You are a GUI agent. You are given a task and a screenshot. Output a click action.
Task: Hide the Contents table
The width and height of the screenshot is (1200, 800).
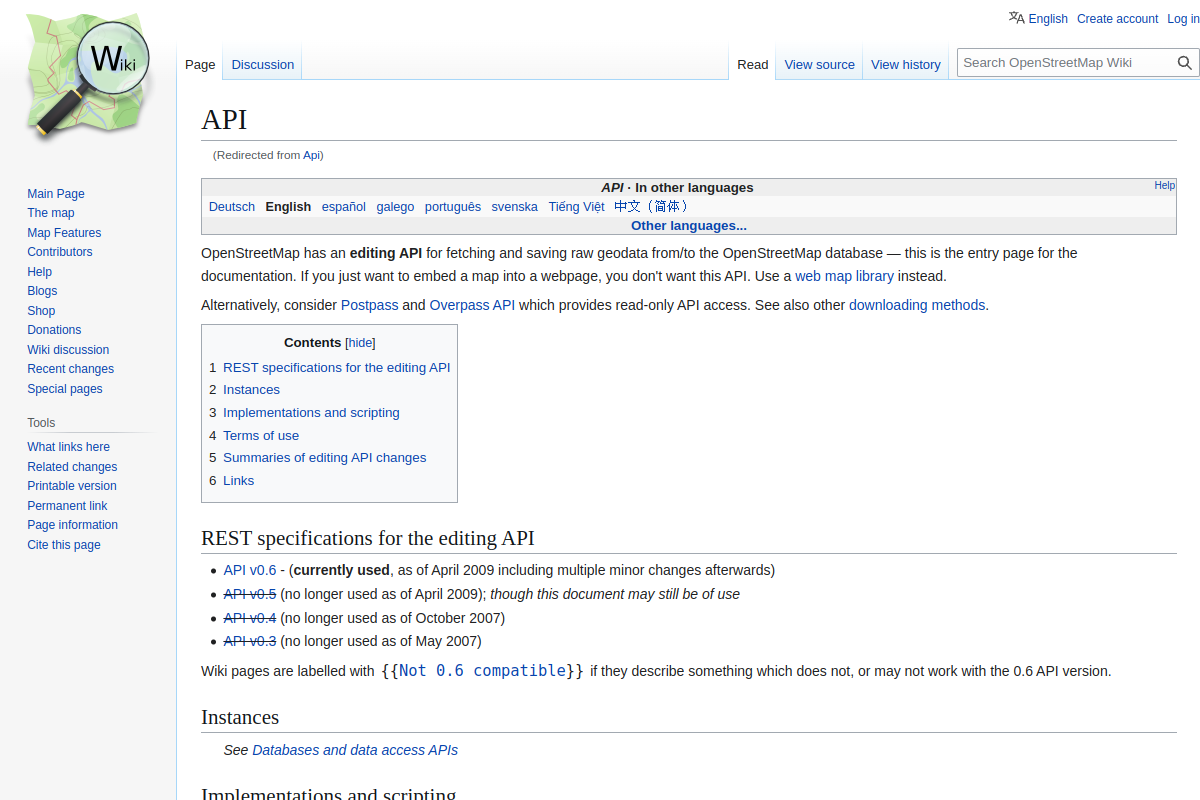[360, 342]
